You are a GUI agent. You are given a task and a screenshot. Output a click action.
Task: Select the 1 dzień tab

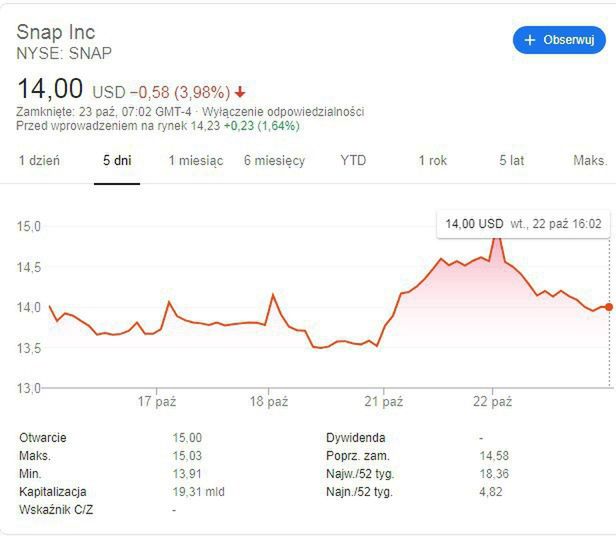[40, 161]
